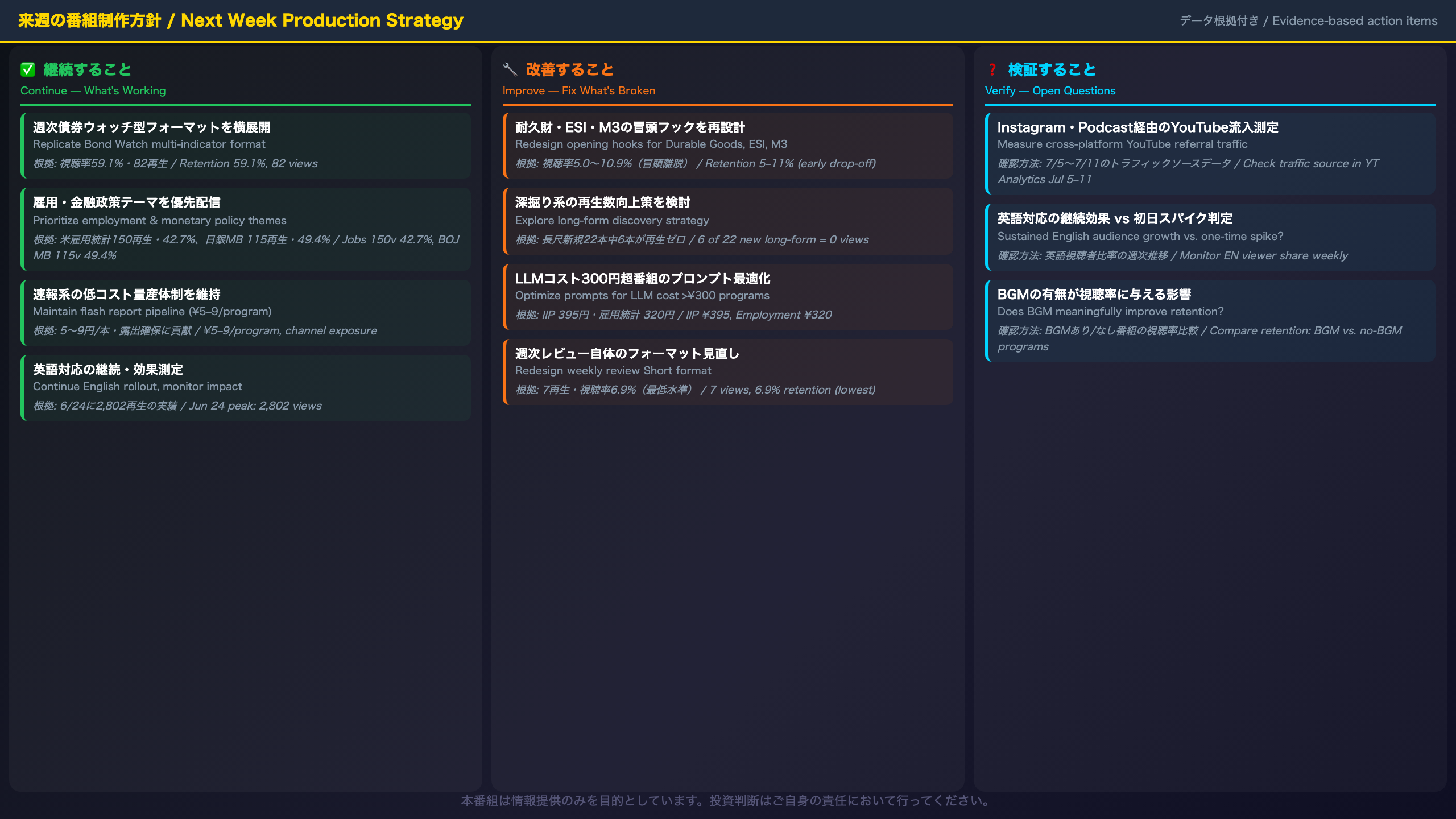Click the red question mark icon beside 検証すること
The image size is (1456, 819).
992,69
